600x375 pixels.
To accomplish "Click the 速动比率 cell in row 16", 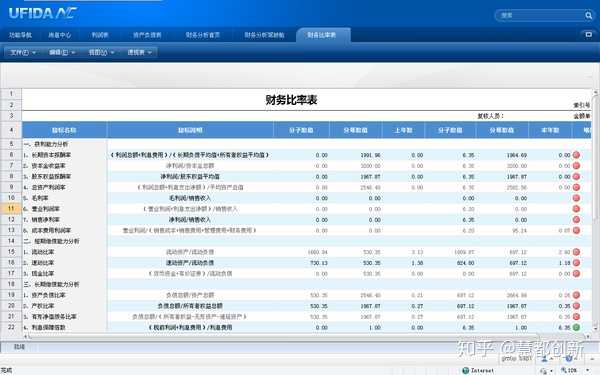I will tap(64, 262).
